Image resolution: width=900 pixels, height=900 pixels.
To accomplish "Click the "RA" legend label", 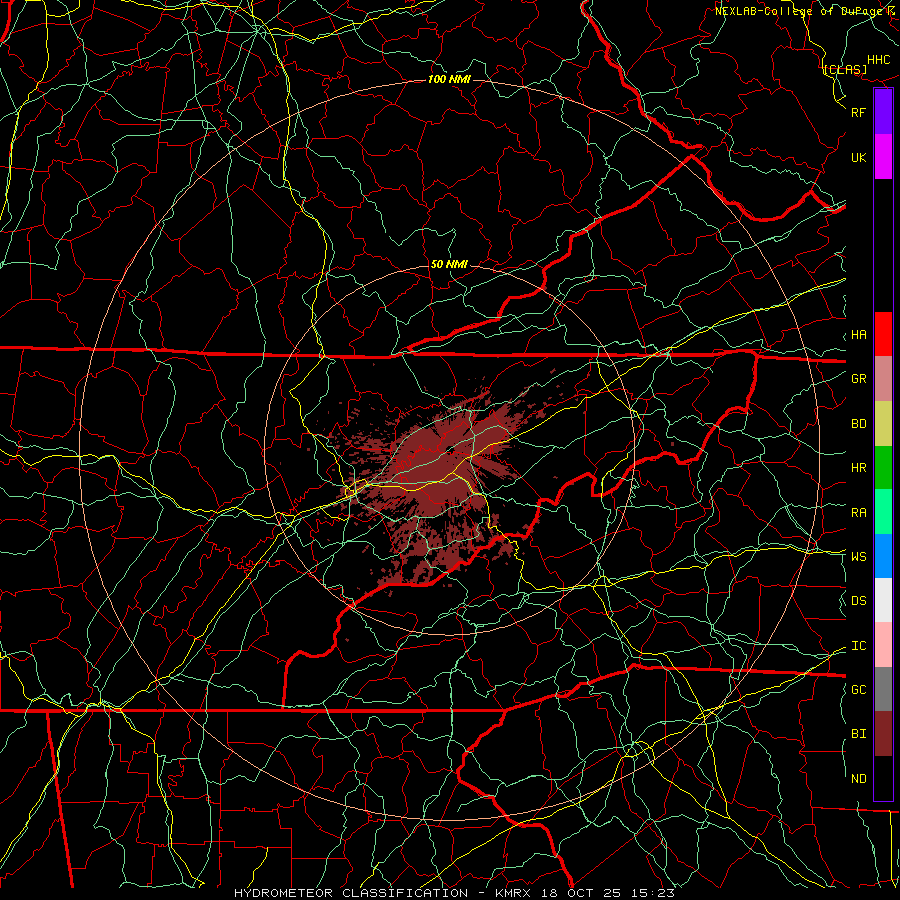I will tap(859, 512).
